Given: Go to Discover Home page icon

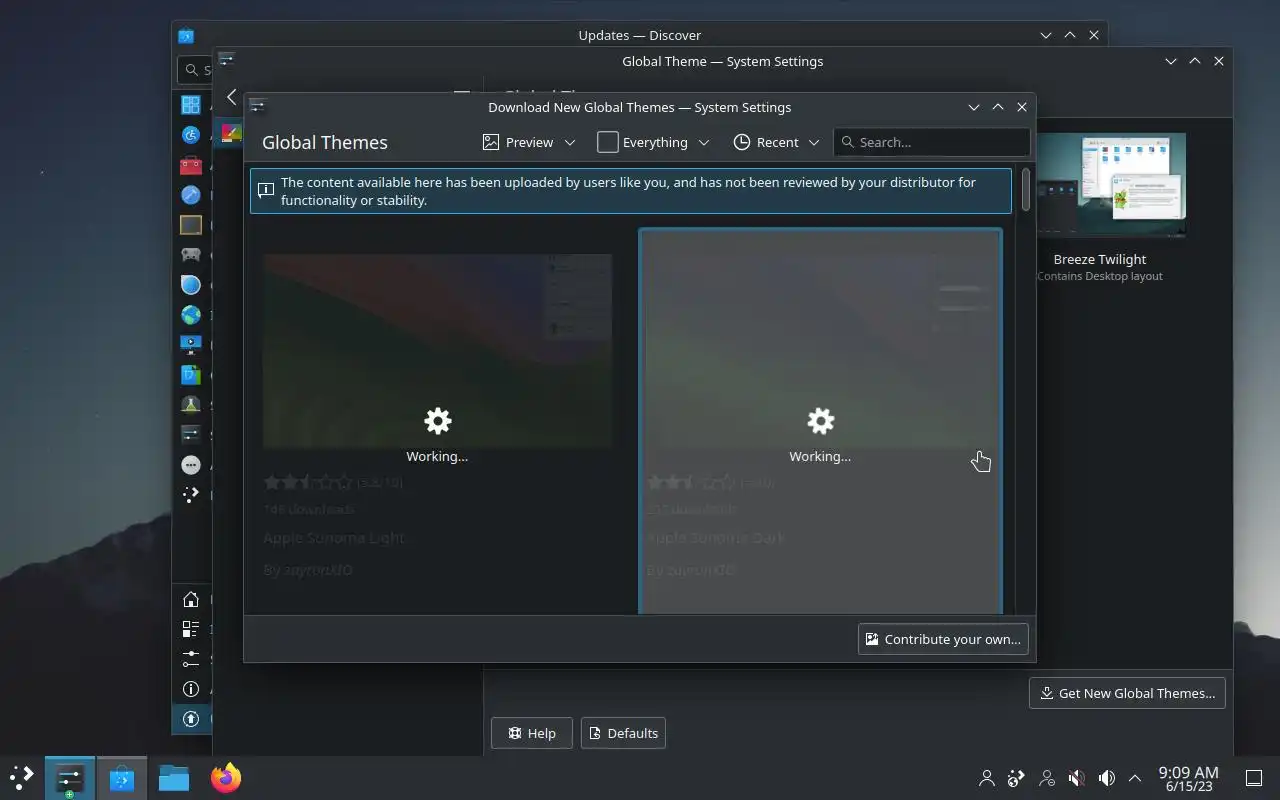Looking at the screenshot, I should click(x=191, y=599).
